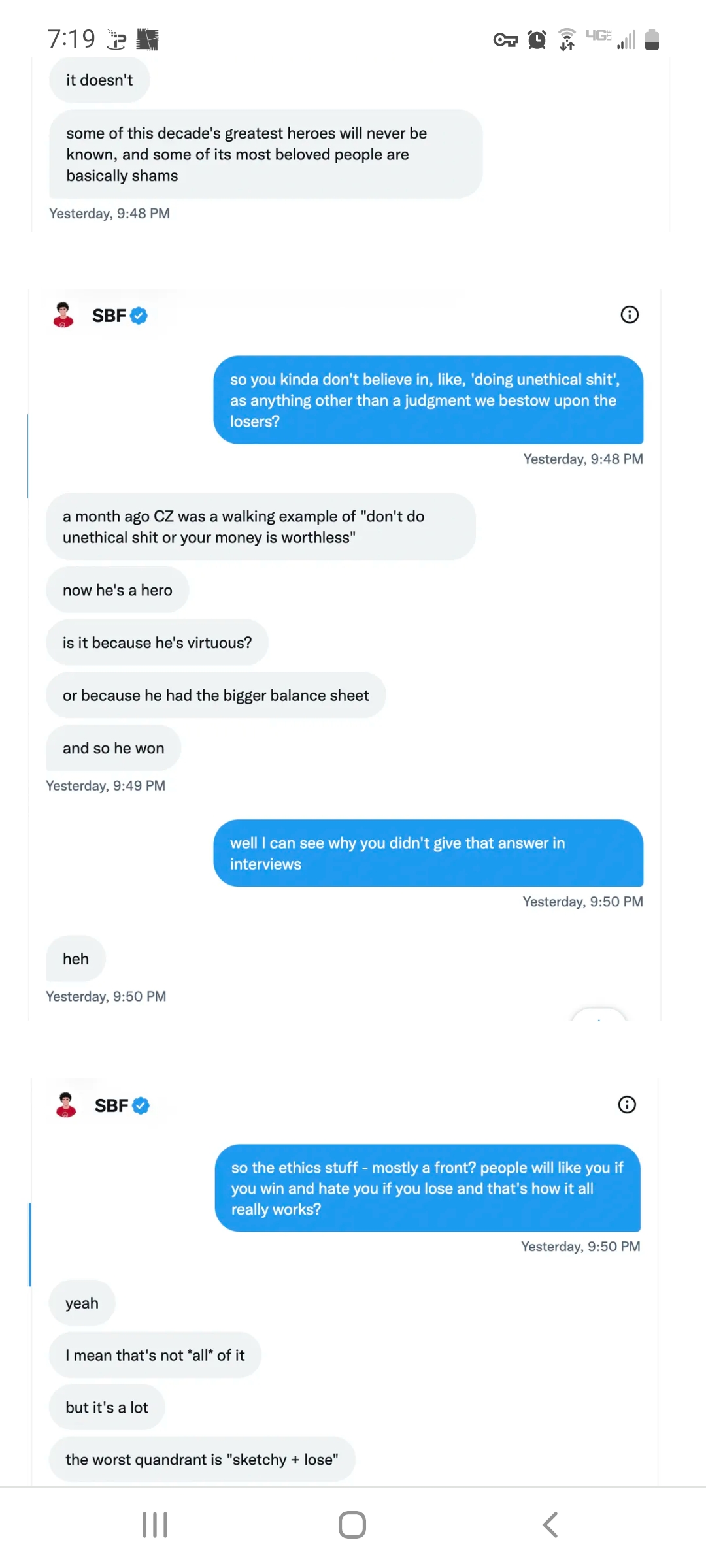The height and width of the screenshot is (1568, 706).
Task: Tap the second SBF name in header
Action: coord(111,1105)
